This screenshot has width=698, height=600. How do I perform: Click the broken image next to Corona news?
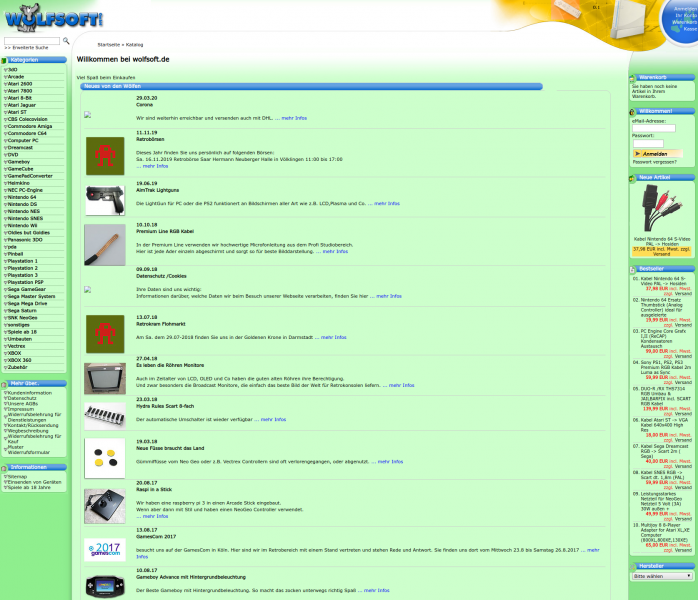pos(88,115)
